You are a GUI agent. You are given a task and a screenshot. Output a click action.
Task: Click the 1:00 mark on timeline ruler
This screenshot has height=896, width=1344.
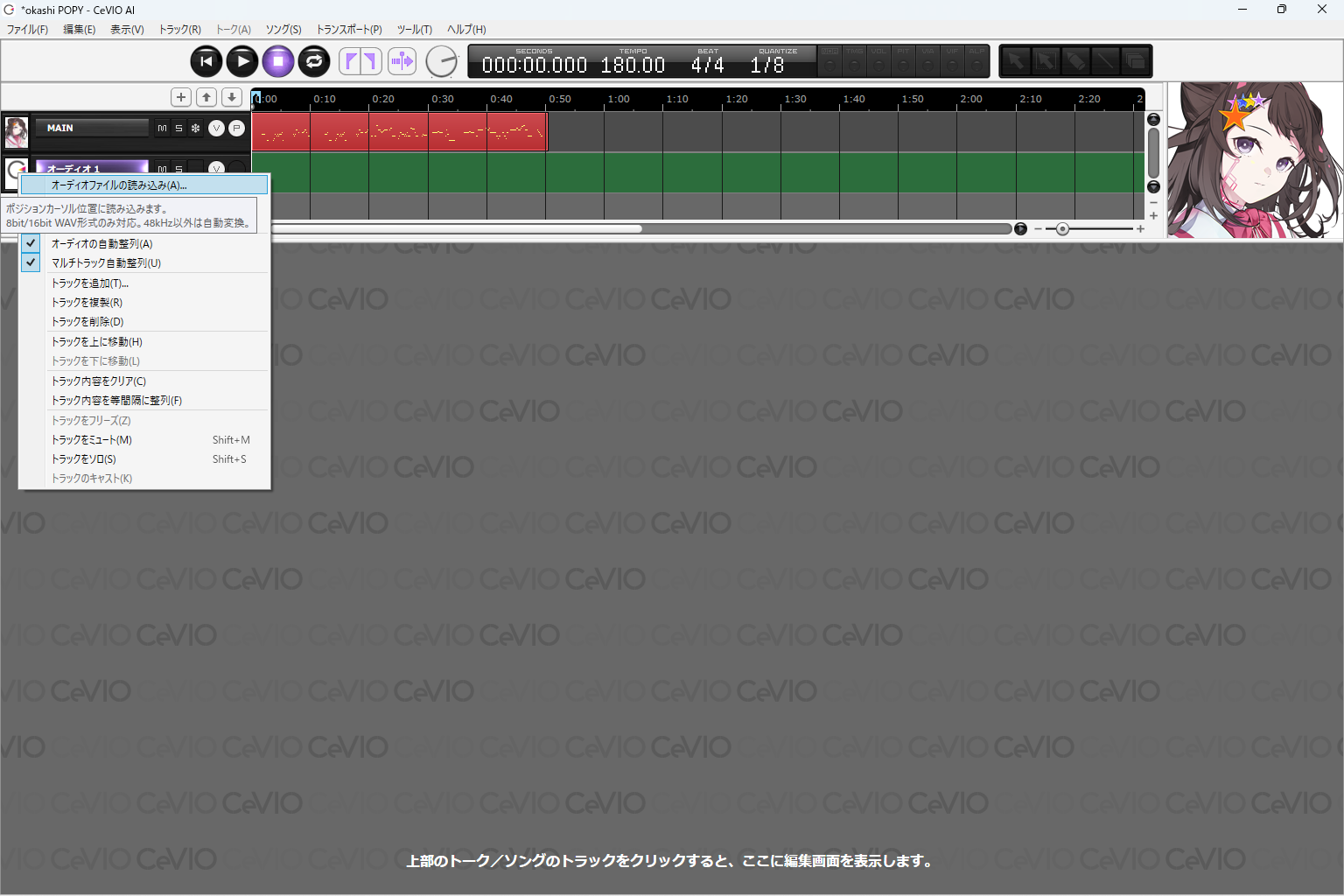point(618,99)
